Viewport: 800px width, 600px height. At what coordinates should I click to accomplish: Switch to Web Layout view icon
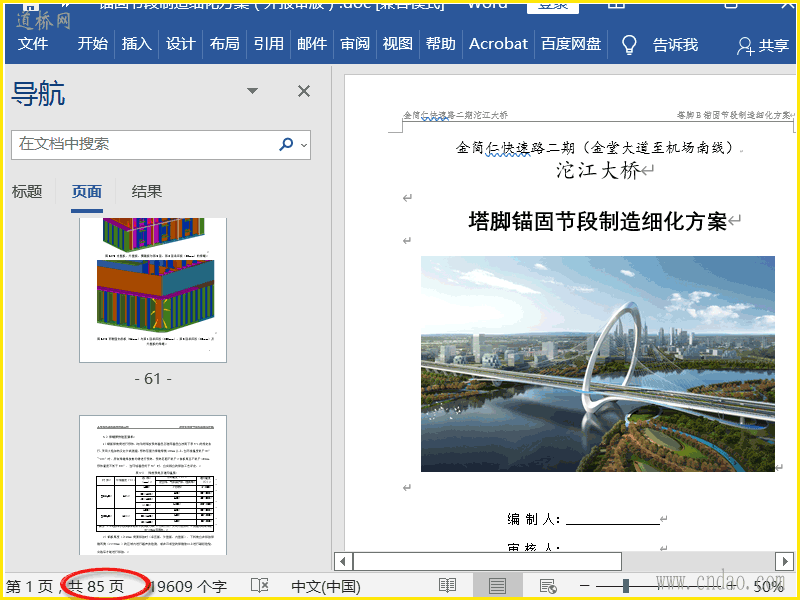coord(547,586)
